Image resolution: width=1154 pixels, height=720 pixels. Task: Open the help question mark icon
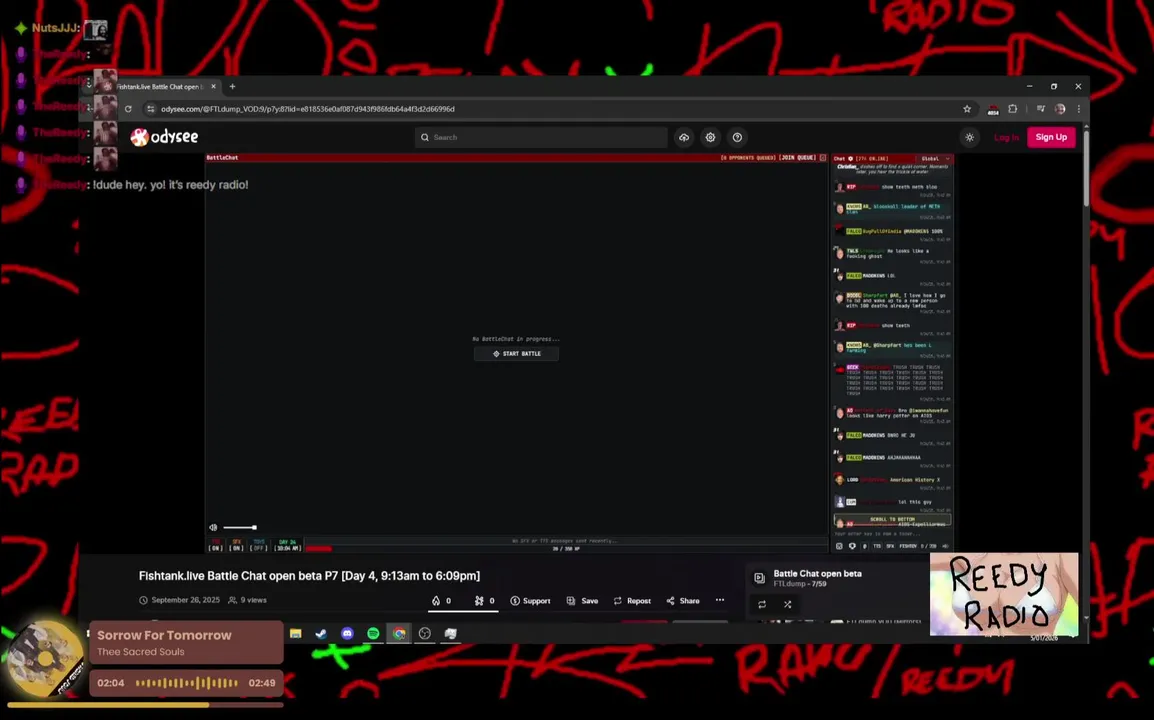[x=737, y=137]
